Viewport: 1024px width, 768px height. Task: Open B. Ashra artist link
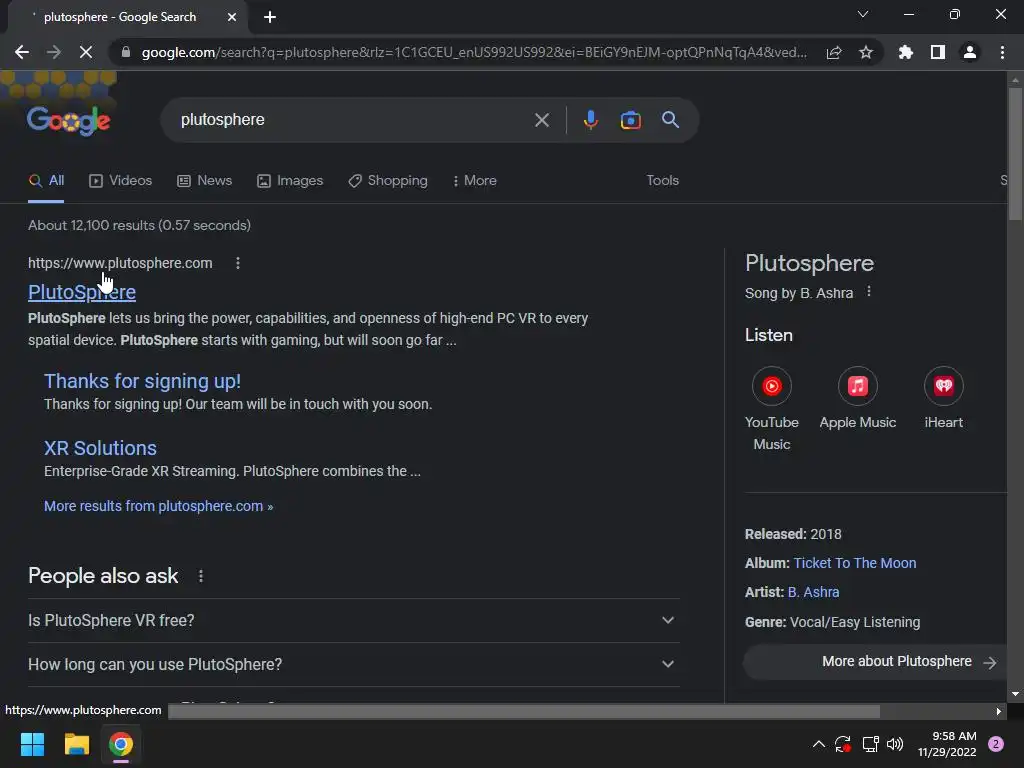pyautogui.click(x=813, y=592)
